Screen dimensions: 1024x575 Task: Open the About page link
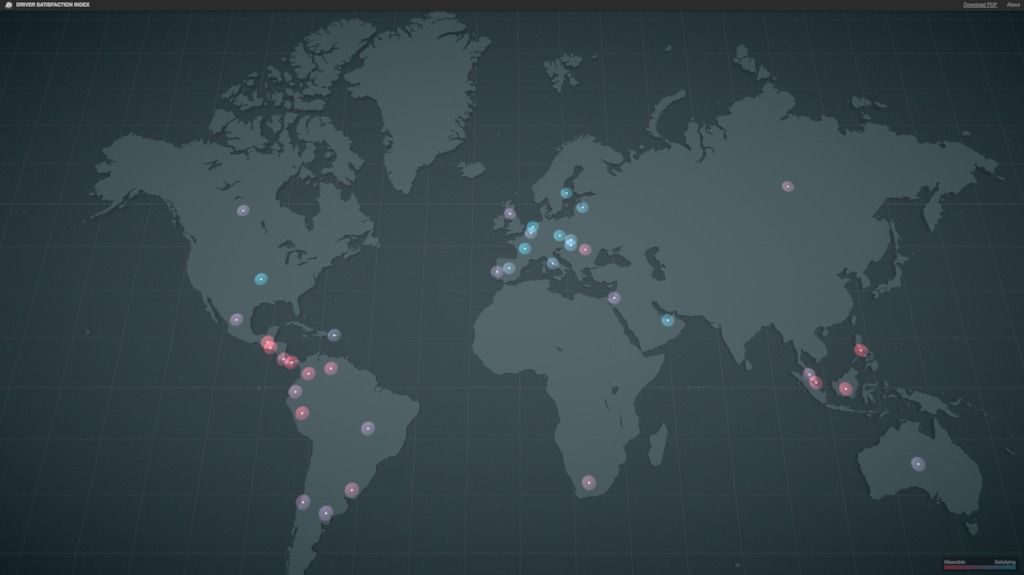coord(1012,5)
